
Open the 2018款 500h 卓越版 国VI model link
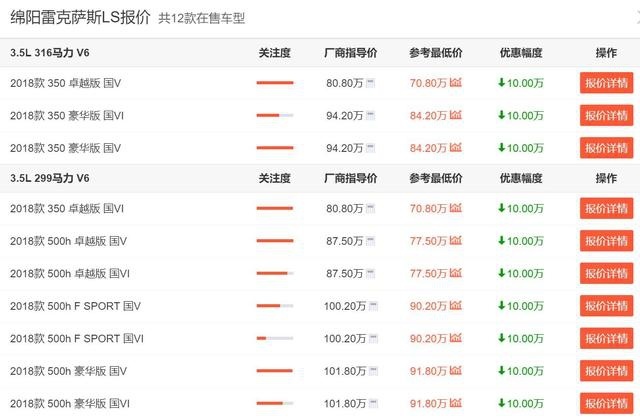tap(70, 273)
